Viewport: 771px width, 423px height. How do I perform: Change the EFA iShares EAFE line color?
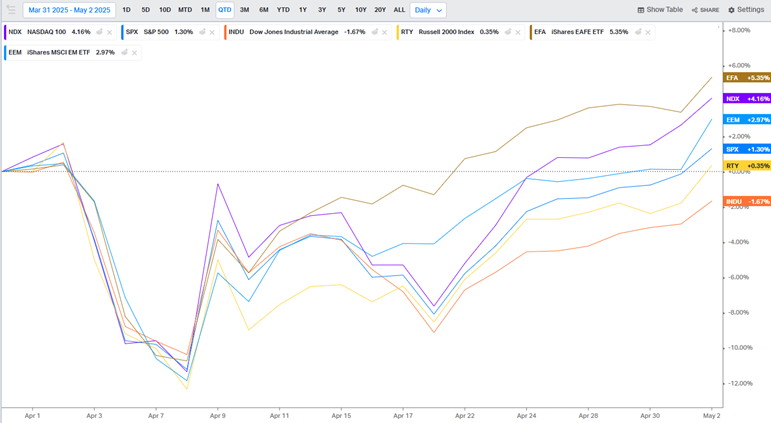(638, 32)
